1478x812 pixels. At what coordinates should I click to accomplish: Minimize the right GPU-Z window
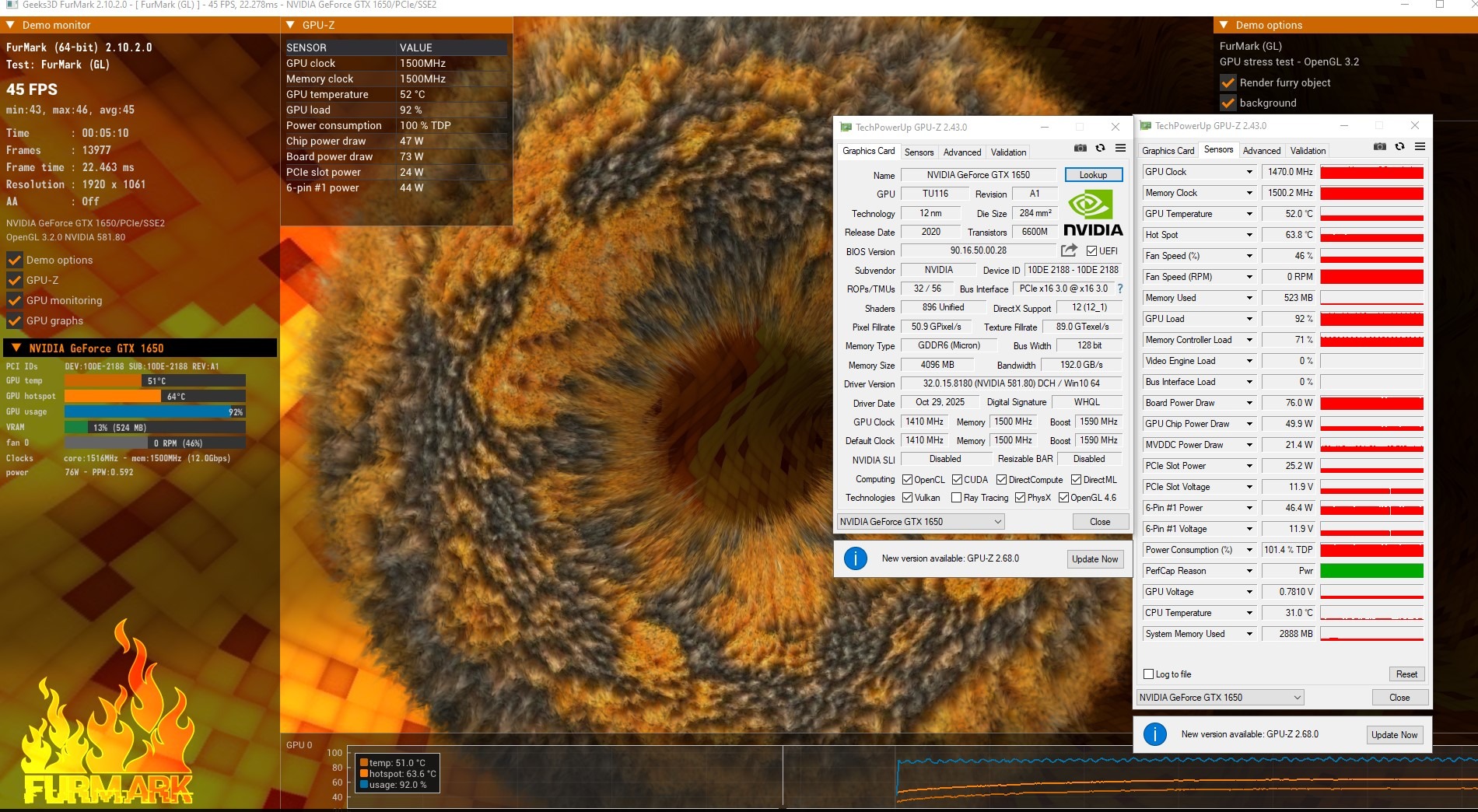(1344, 125)
